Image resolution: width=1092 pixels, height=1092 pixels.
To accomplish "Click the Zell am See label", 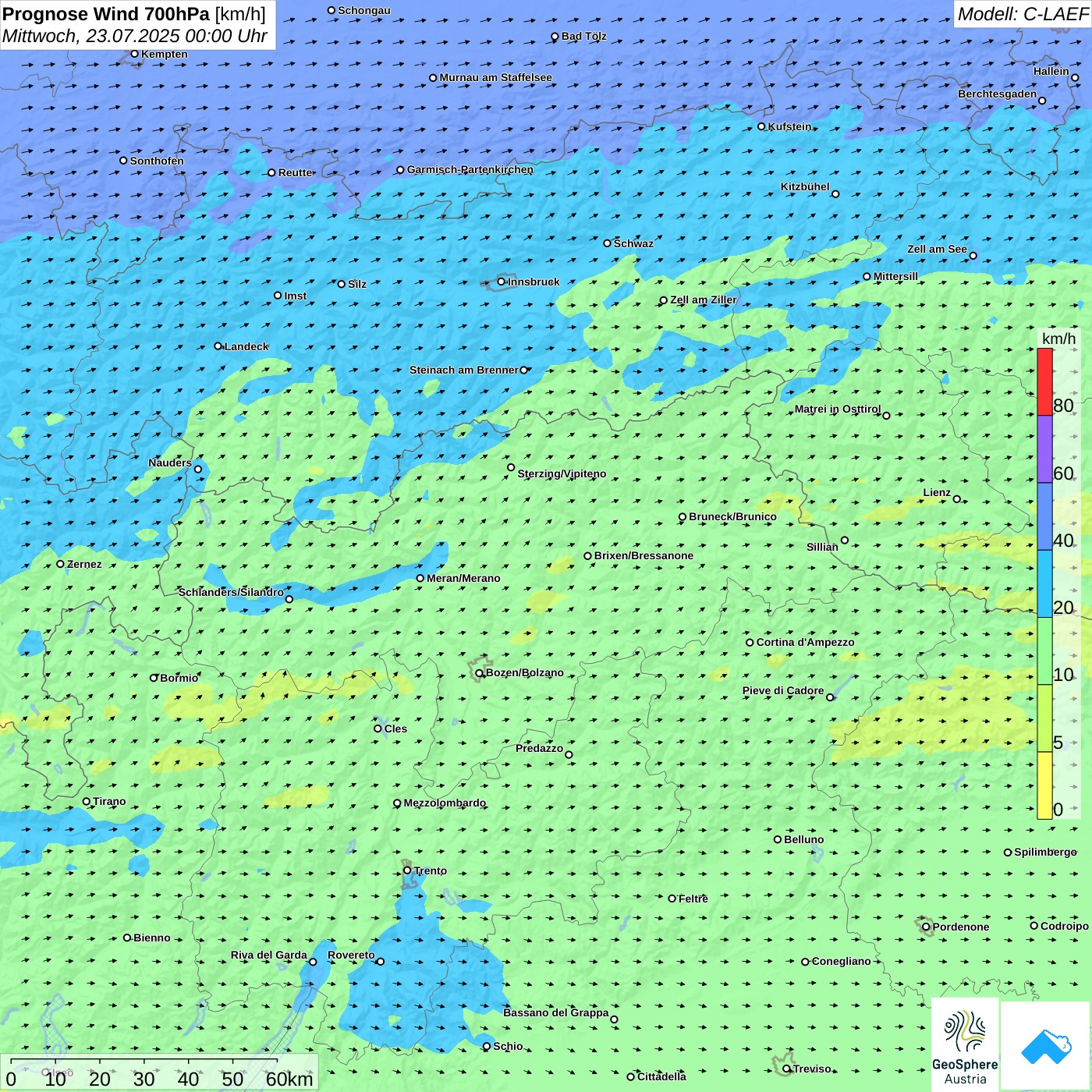I will (x=937, y=249).
